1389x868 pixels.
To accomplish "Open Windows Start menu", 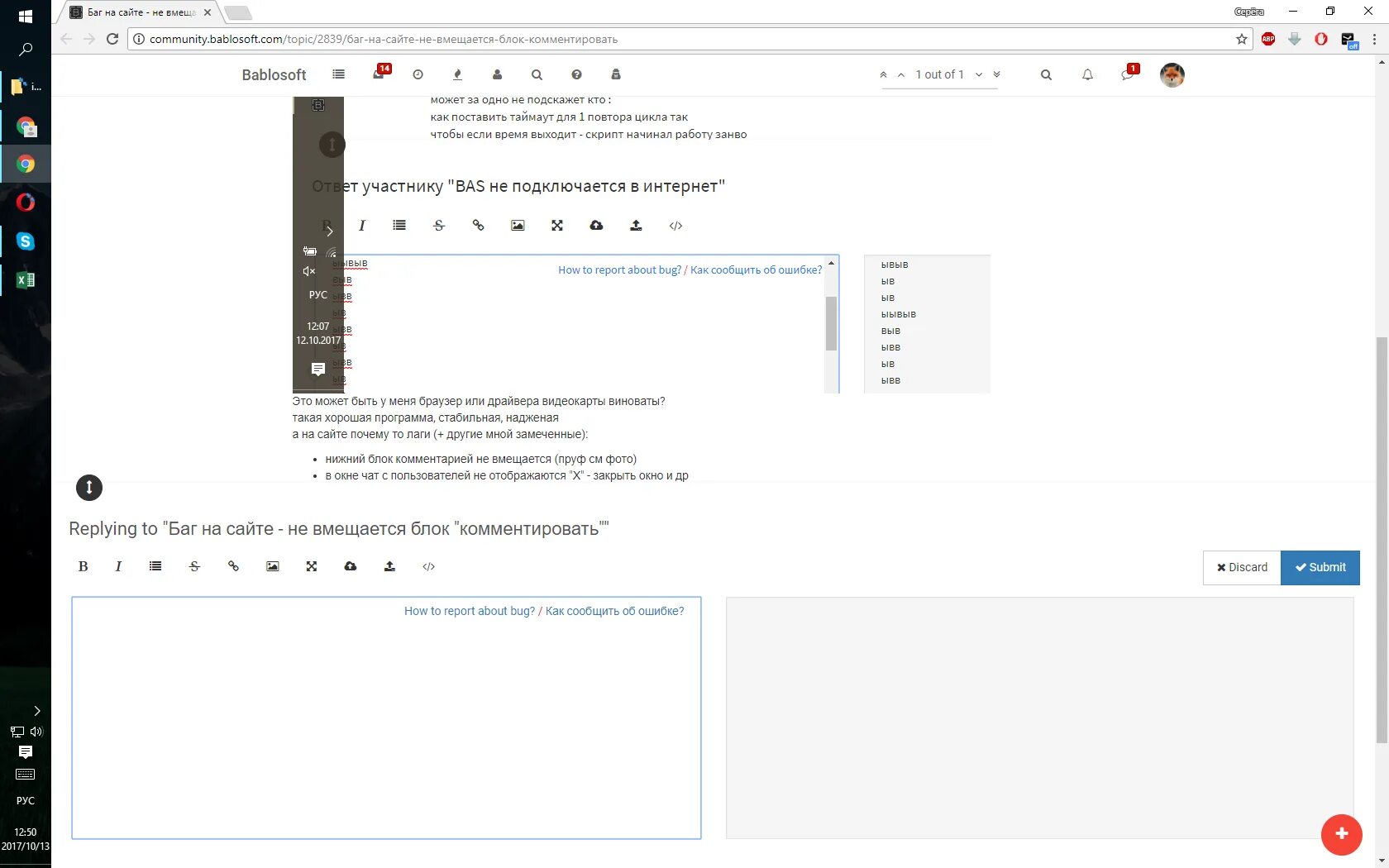I will (26, 17).
